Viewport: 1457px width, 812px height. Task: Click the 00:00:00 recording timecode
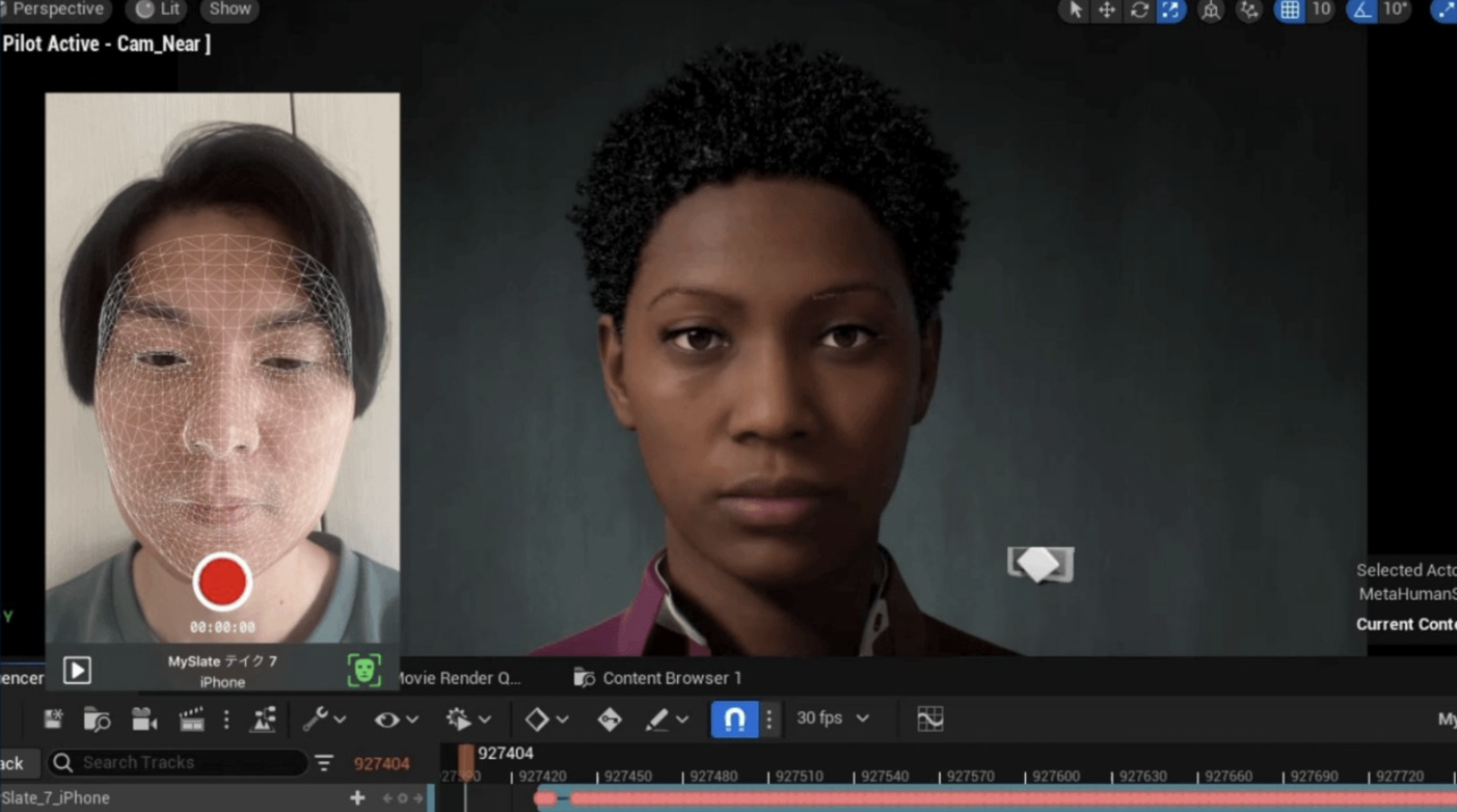222,628
